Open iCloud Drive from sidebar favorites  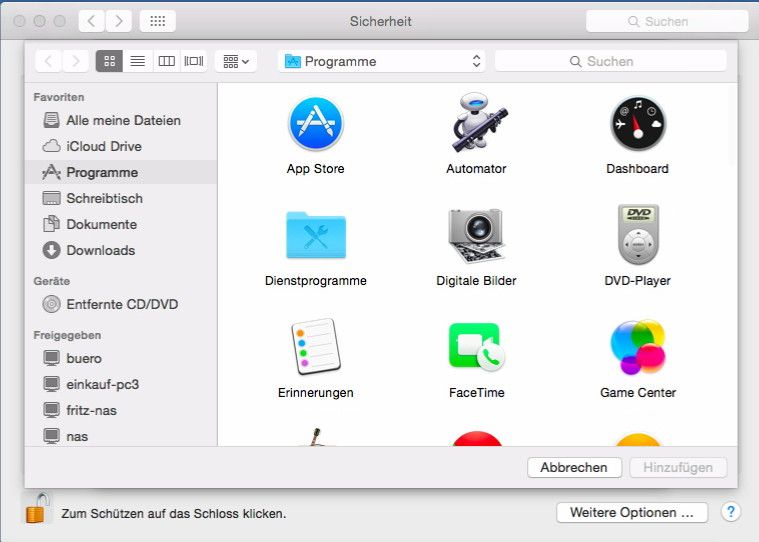point(103,146)
